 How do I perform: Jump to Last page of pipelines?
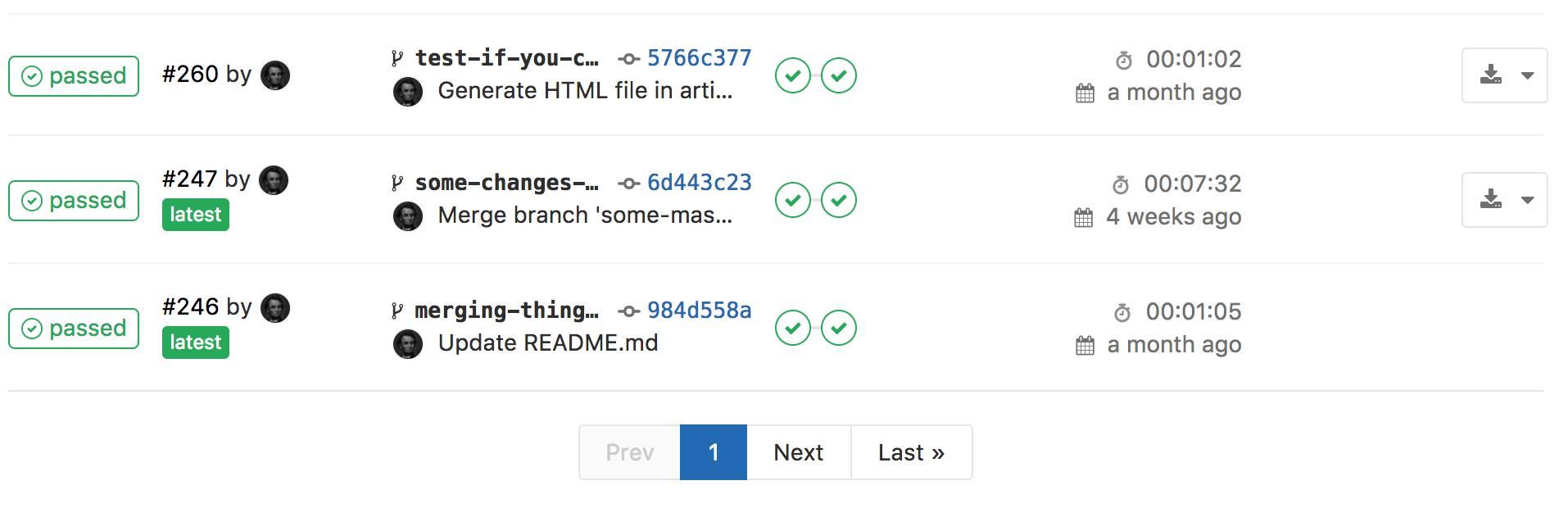point(911,452)
